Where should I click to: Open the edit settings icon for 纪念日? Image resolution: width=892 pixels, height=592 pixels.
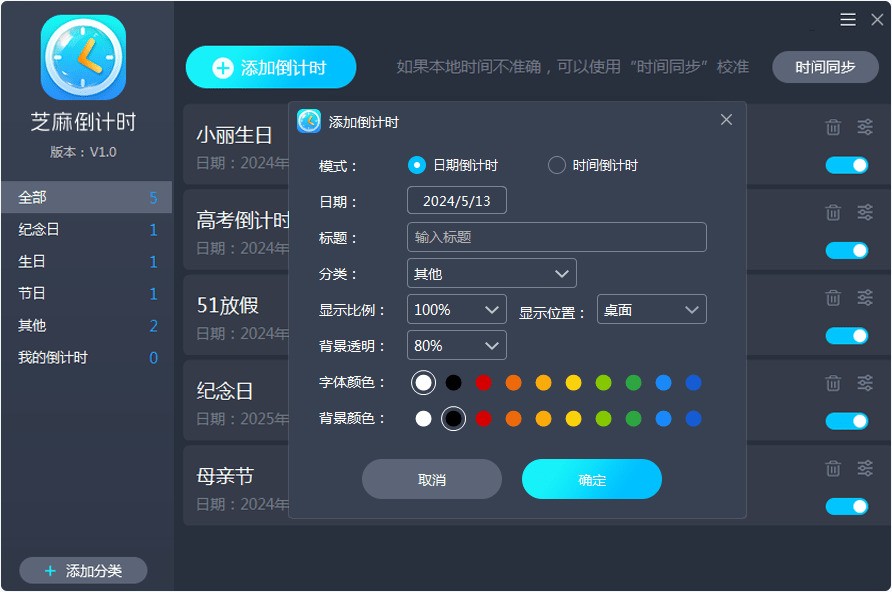pyautogui.click(x=865, y=382)
